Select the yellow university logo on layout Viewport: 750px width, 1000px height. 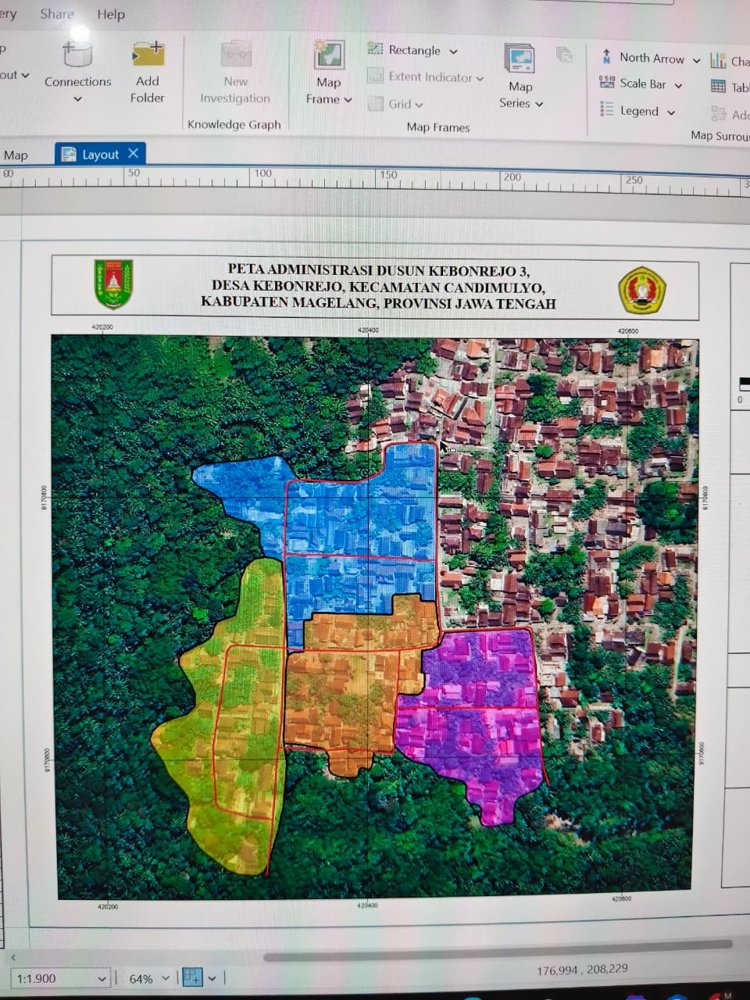pyautogui.click(x=642, y=290)
